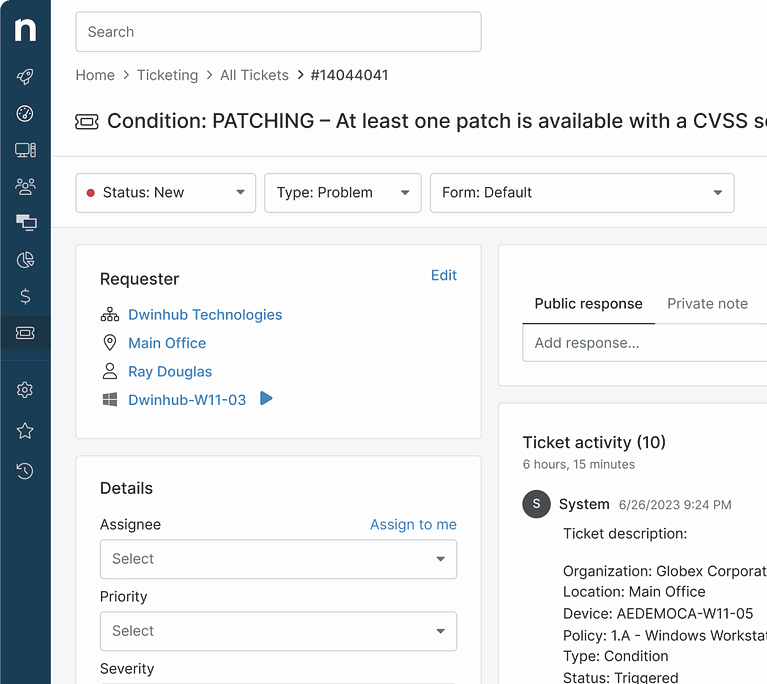This screenshot has height=684, width=767.
Task: Open the users group icon in sidebar
Action: (x=25, y=186)
